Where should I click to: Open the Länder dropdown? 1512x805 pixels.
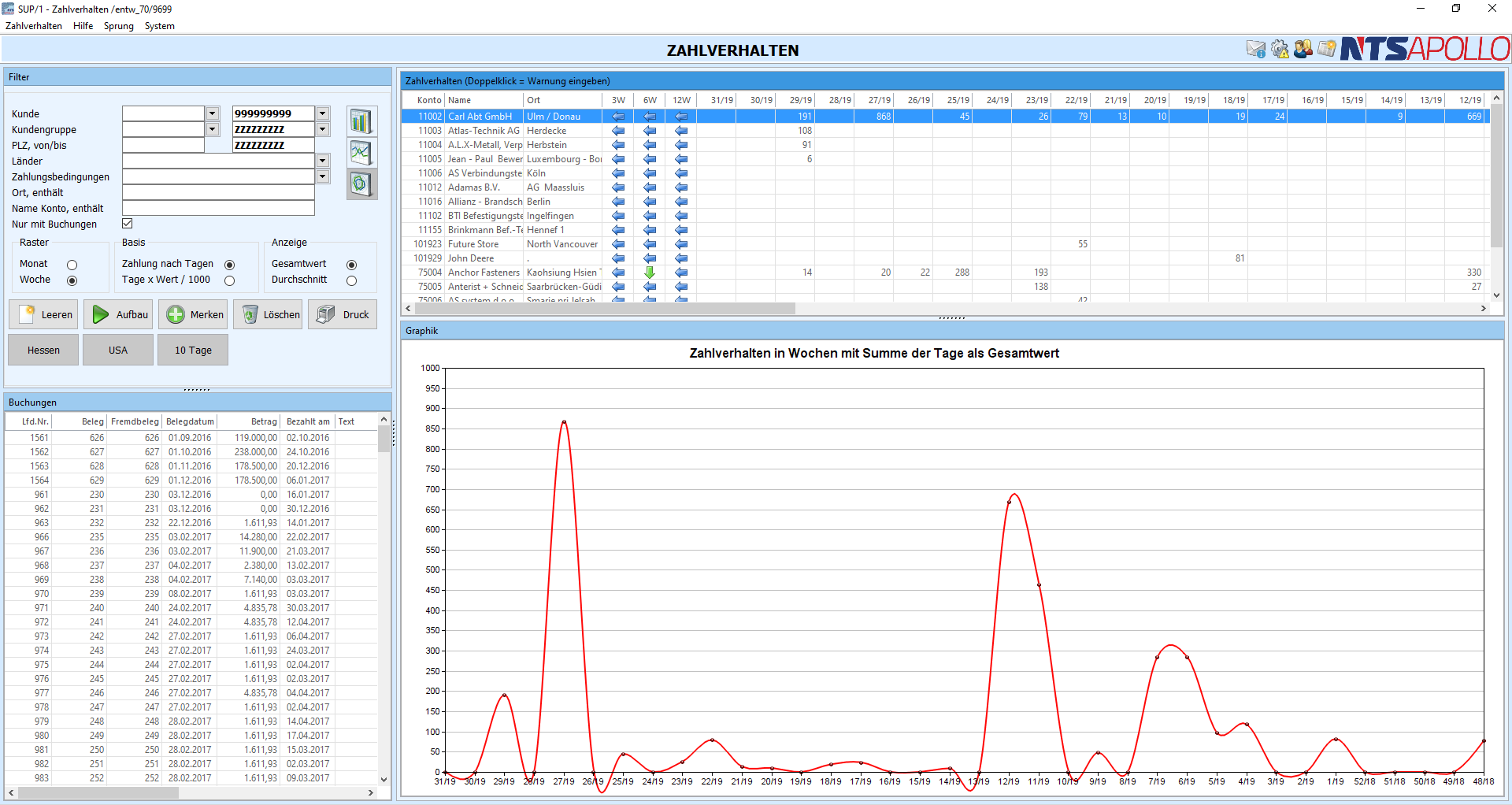pos(322,161)
